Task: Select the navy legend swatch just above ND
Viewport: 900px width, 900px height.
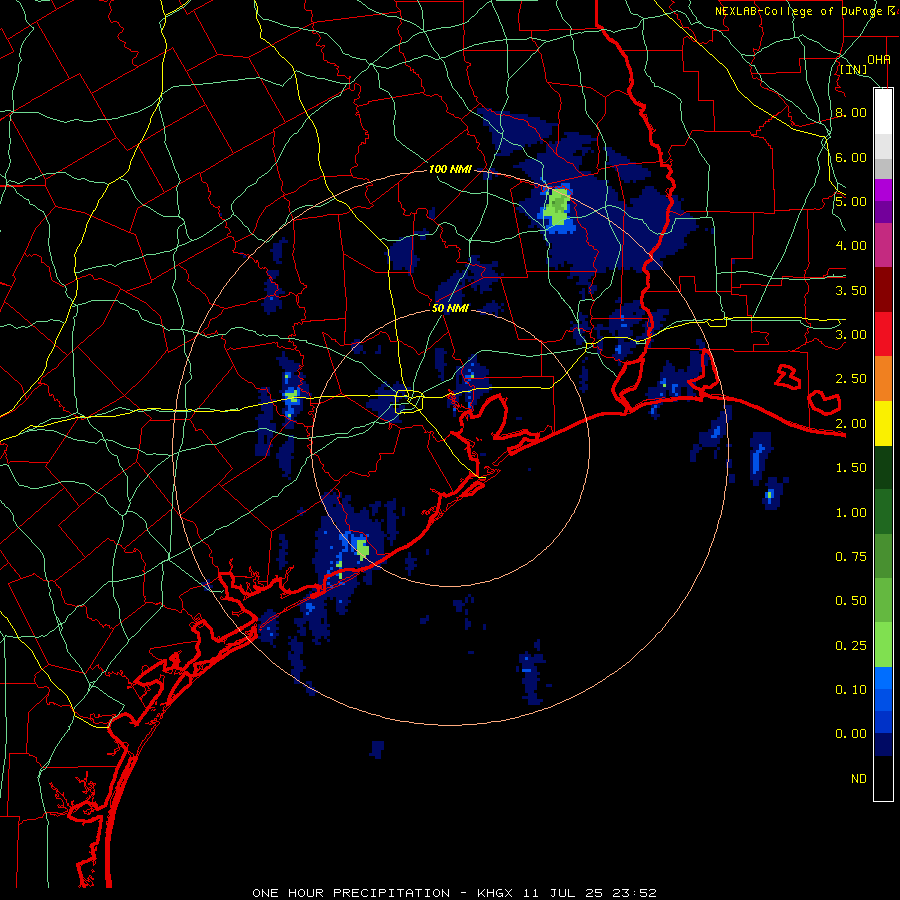Action: pos(883,745)
